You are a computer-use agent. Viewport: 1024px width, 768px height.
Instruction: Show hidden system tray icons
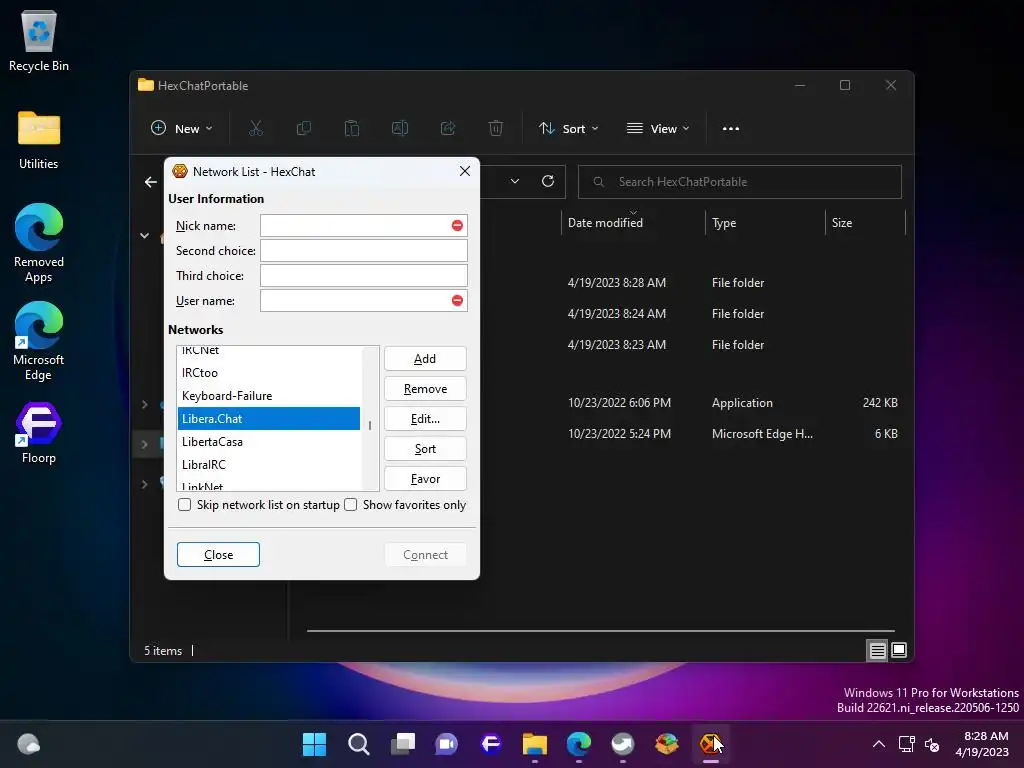(879, 744)
